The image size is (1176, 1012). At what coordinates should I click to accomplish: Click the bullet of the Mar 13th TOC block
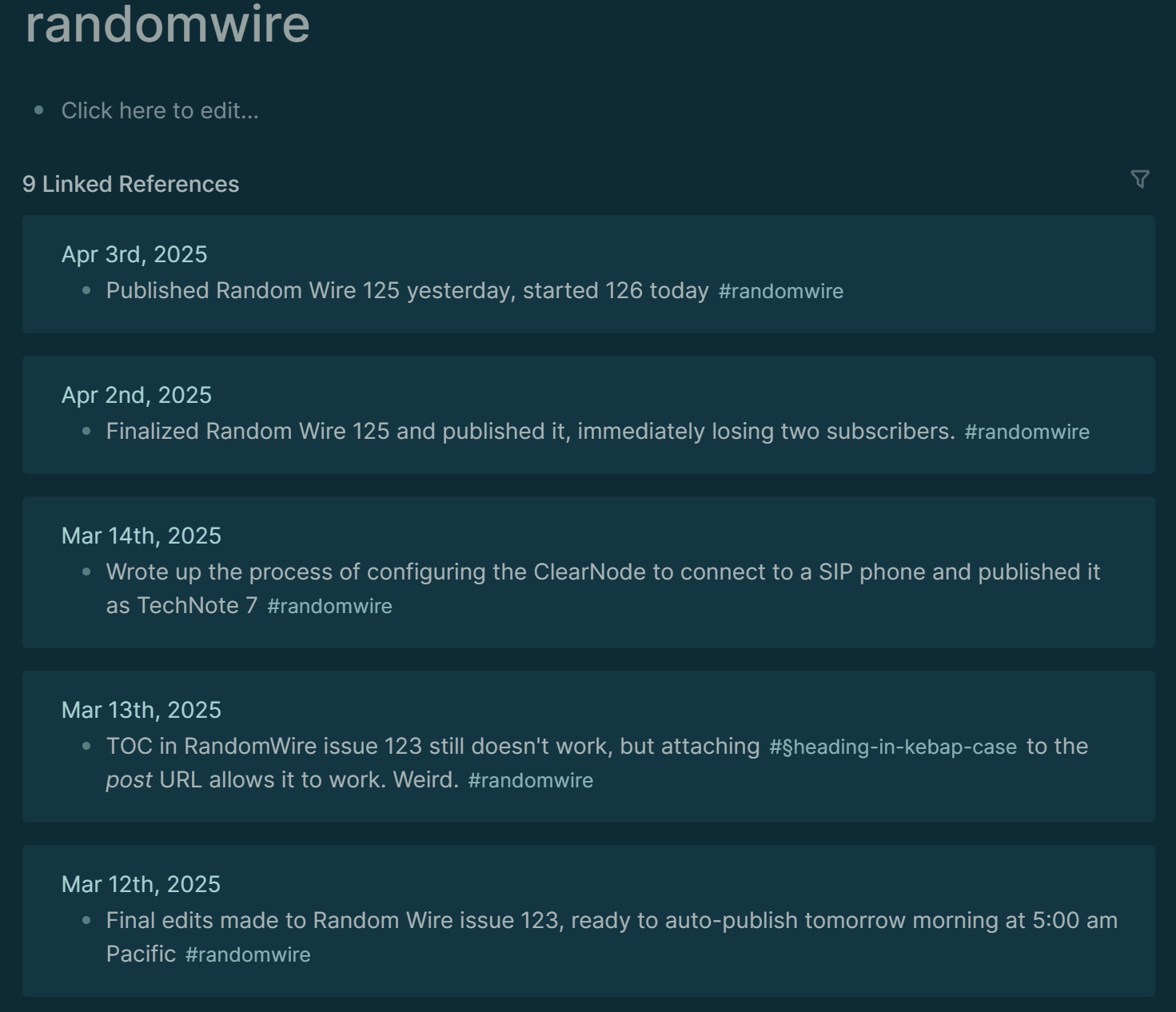pyautogui.click(x=85, y=747)
